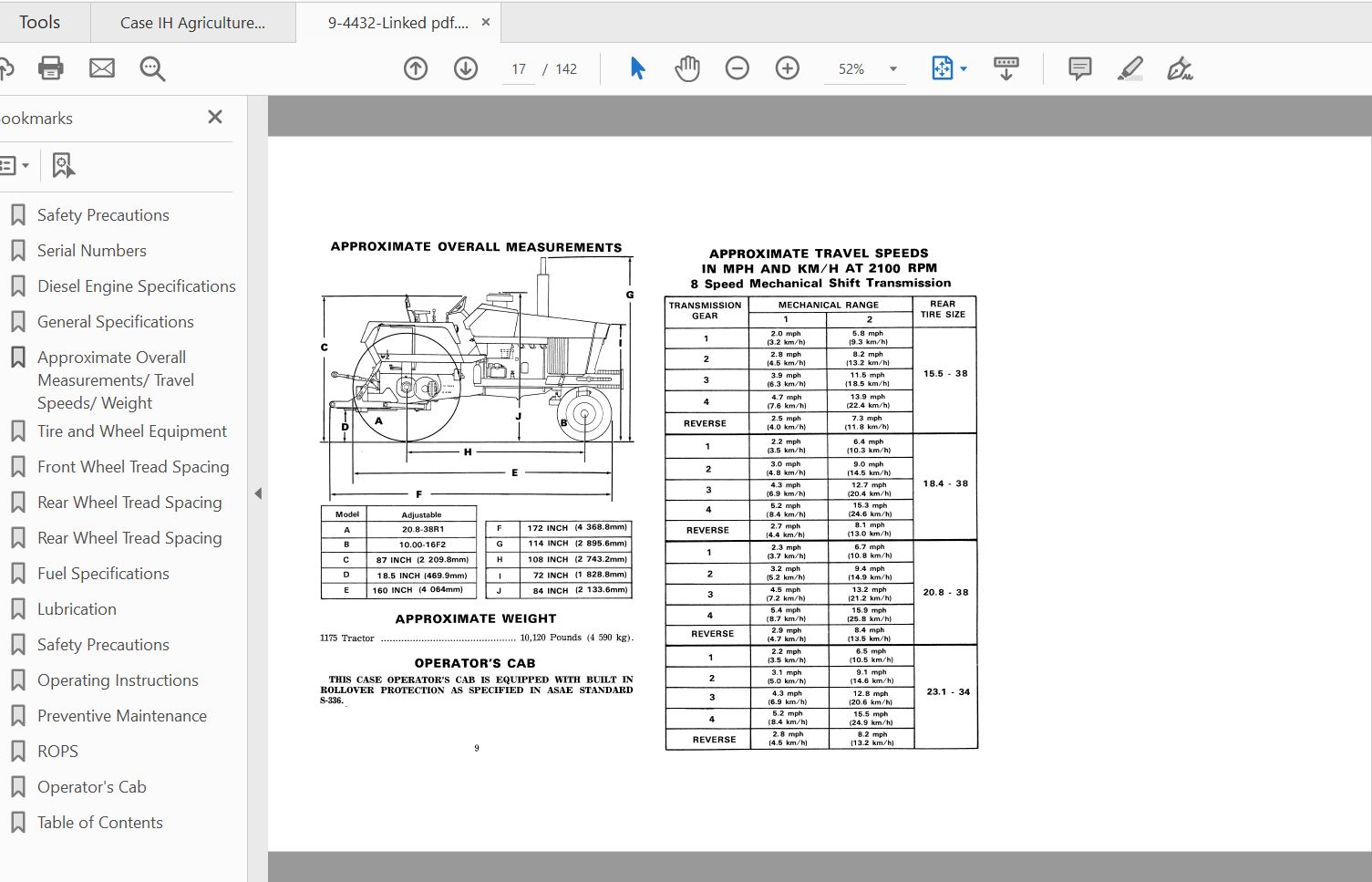Select the Highlight text tool

tap(1130, 67)
